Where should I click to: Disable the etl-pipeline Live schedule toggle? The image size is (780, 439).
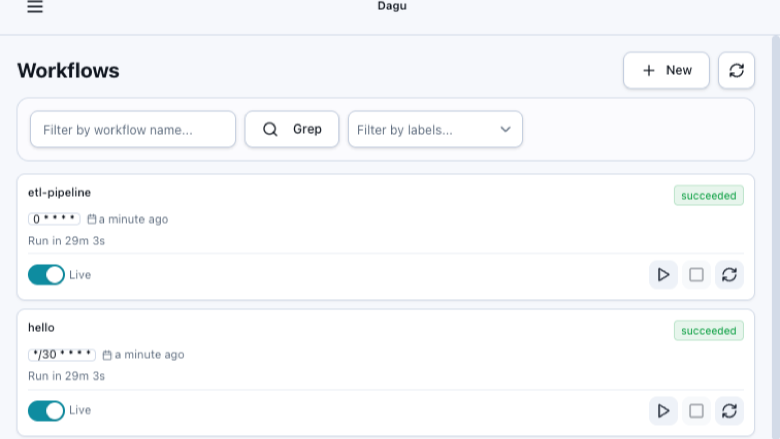tap(46, 275)
